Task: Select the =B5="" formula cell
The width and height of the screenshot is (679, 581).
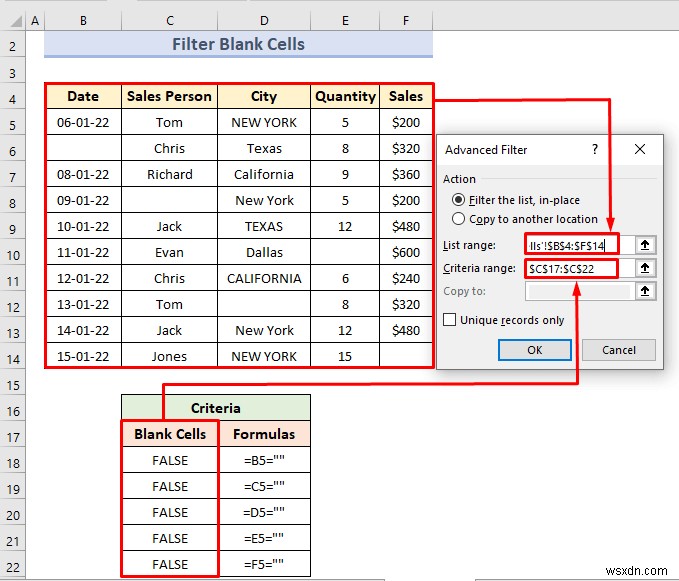Action: pos(264,460)
